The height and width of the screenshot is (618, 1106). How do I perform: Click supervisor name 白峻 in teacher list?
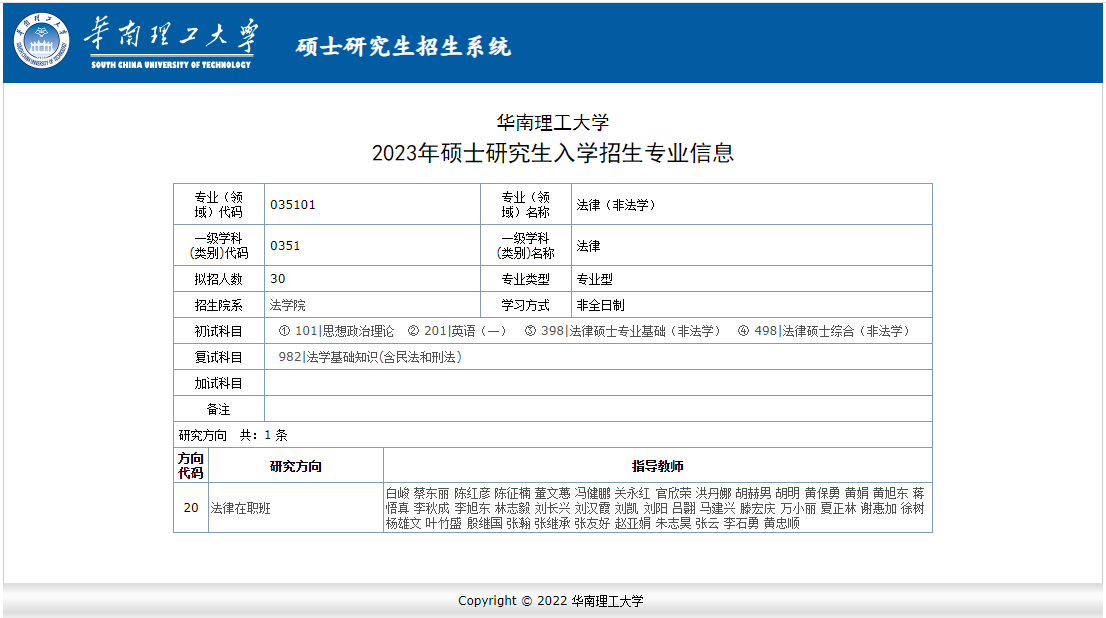[397, 493]
